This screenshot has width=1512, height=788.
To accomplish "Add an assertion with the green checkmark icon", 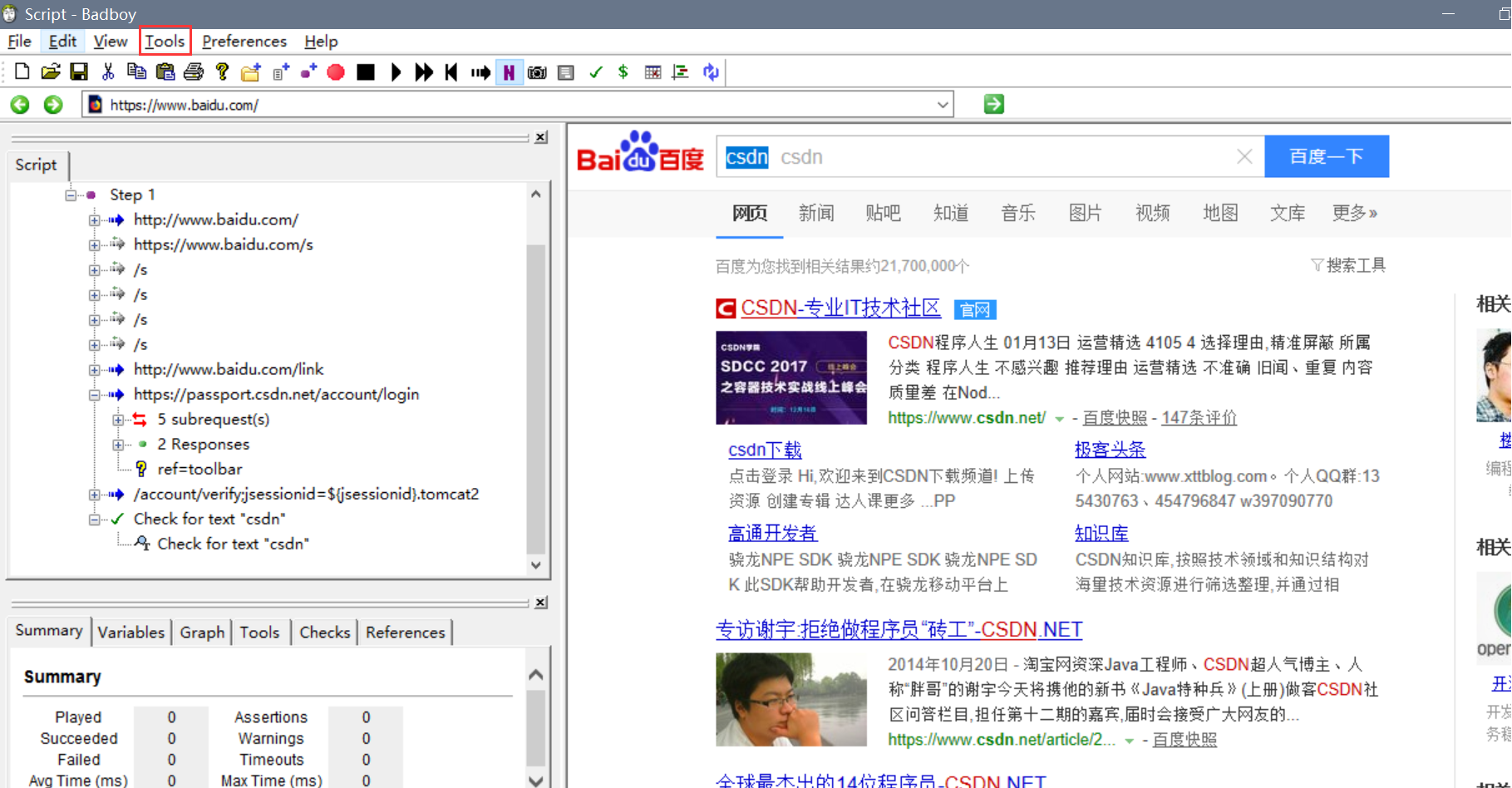I will pyautogui.click(x=595, y=72).
